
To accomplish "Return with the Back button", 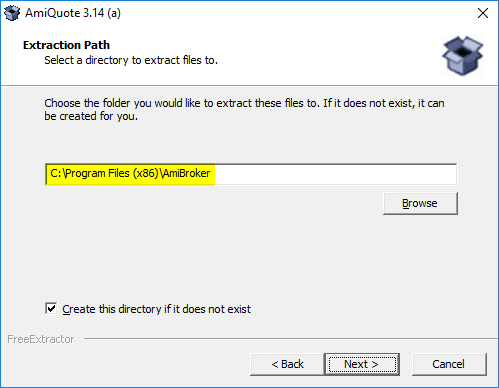I will coord(287,364).
